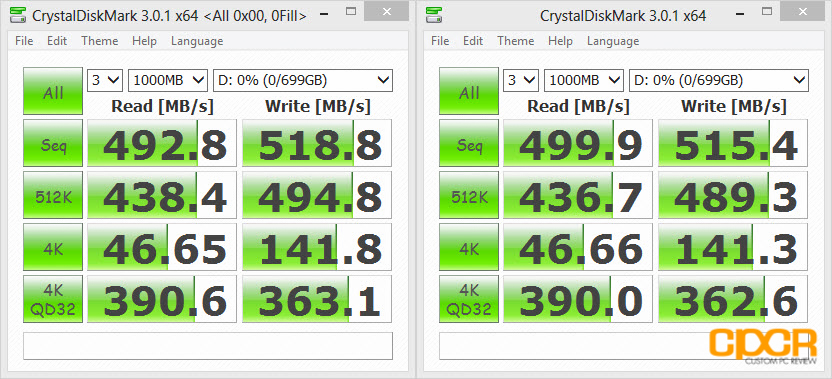The height and width of the screenshot is (379, 832).
Task: Launch 4K QD32 test in right window
Action: 469,299
